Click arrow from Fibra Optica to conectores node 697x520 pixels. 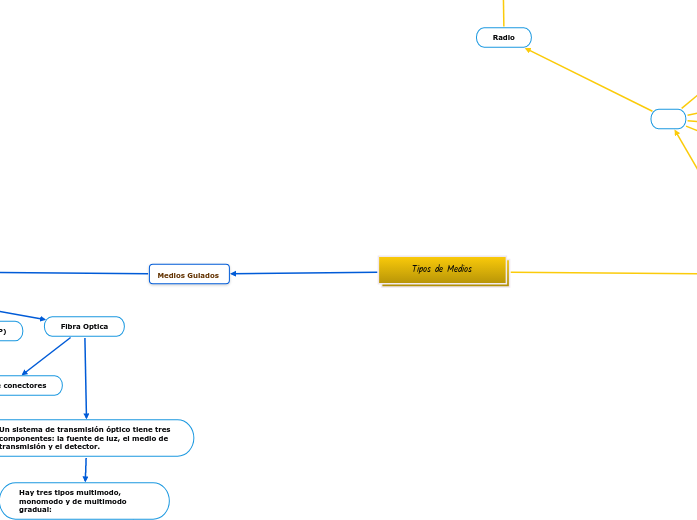pyautogui.click(x=47, y=357)
